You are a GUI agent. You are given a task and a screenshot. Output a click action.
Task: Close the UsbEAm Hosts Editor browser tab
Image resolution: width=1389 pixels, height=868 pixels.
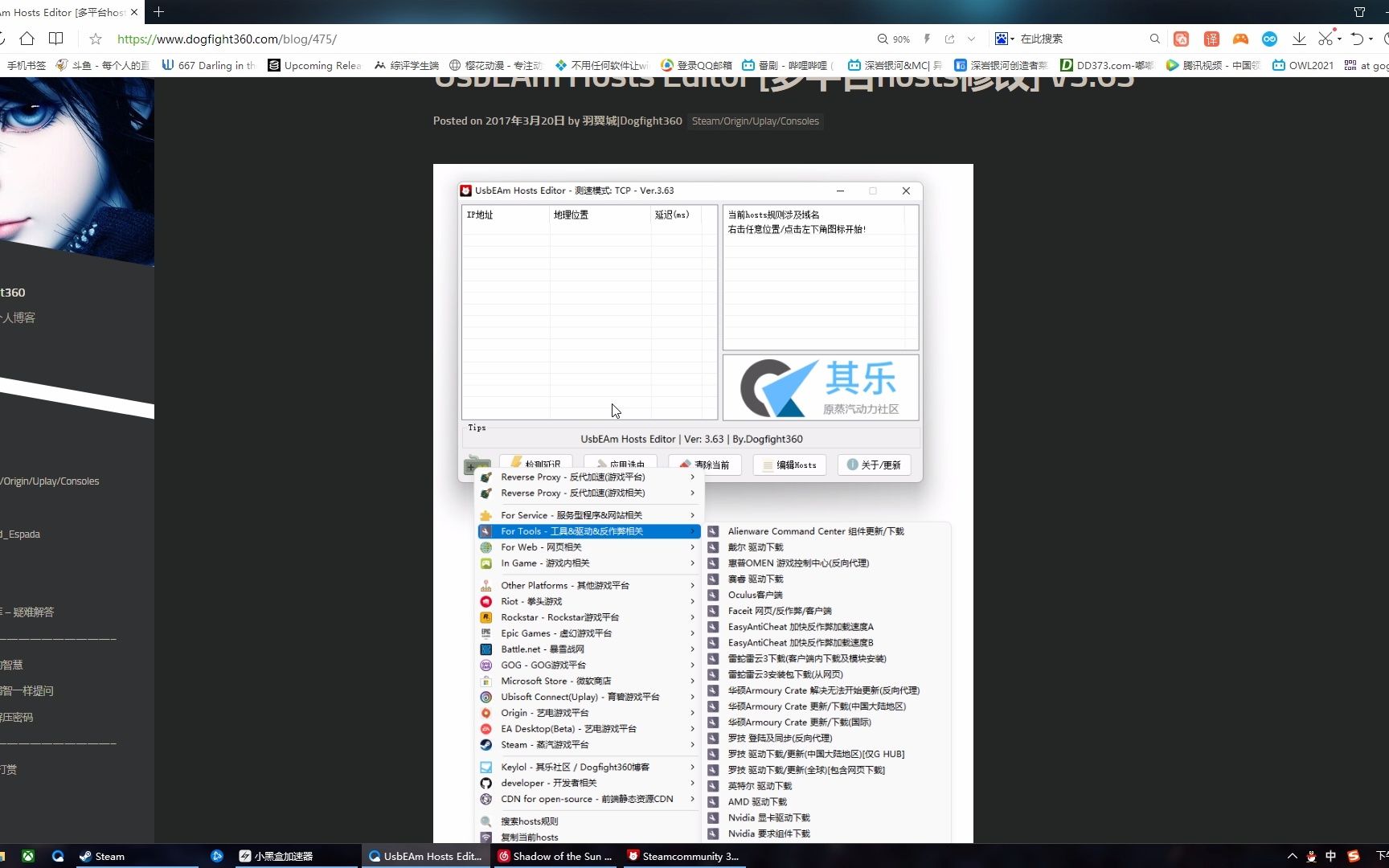coord(134,12)
